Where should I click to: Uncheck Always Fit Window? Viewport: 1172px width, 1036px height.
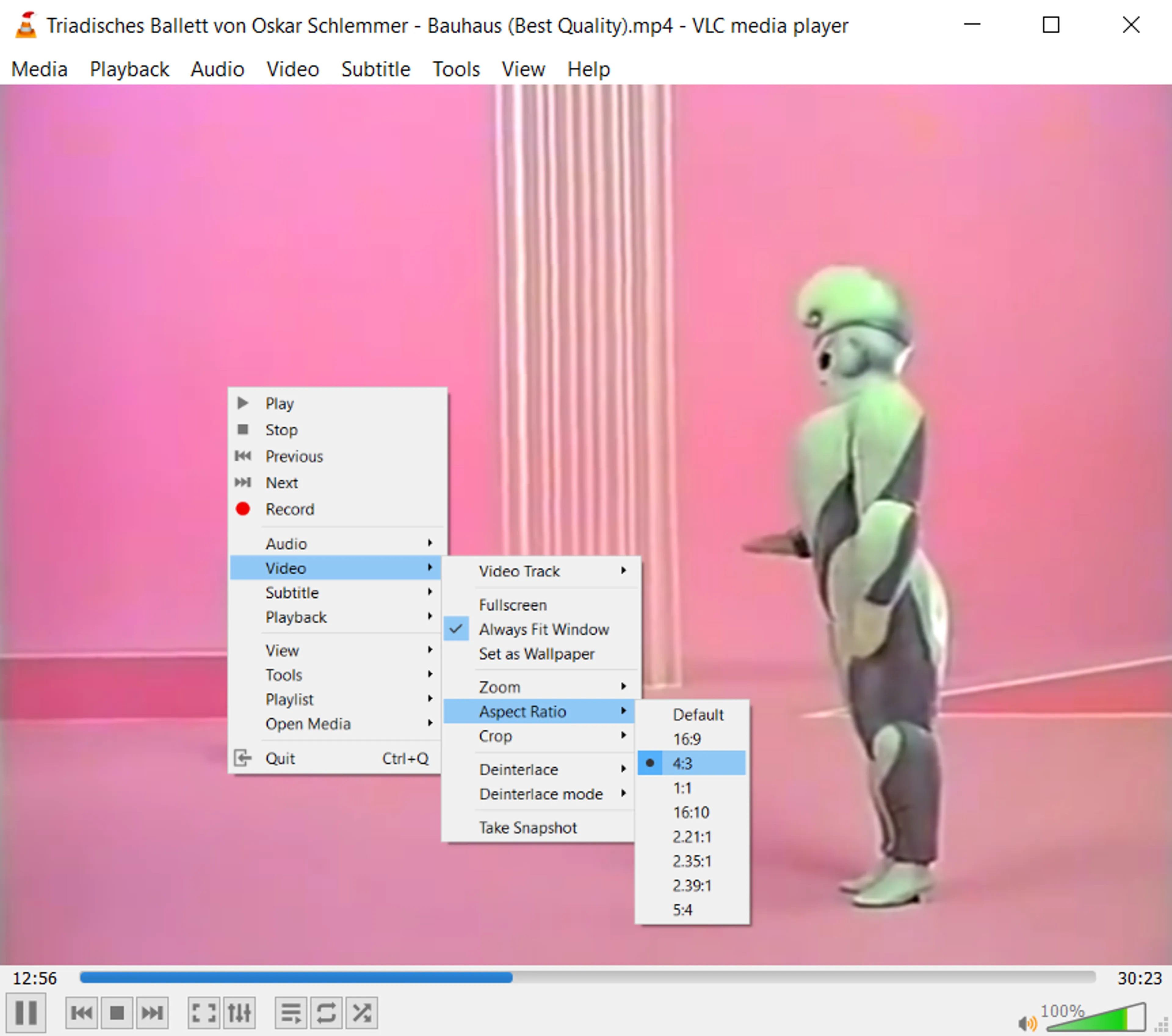[x=544, y=629]
